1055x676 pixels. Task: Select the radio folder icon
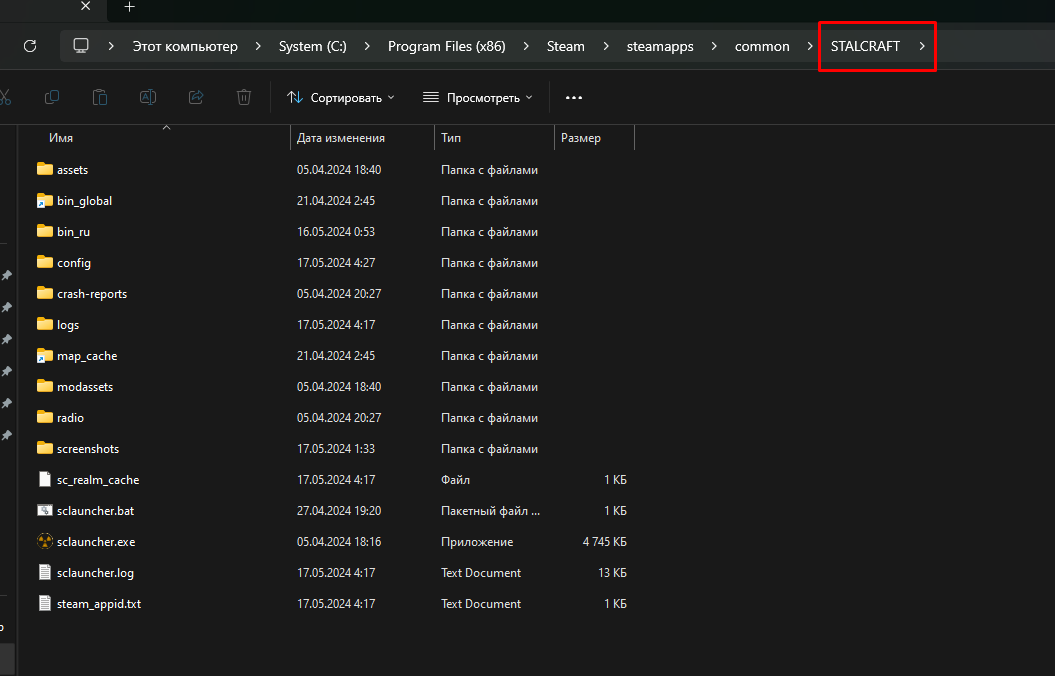(44, 416)
